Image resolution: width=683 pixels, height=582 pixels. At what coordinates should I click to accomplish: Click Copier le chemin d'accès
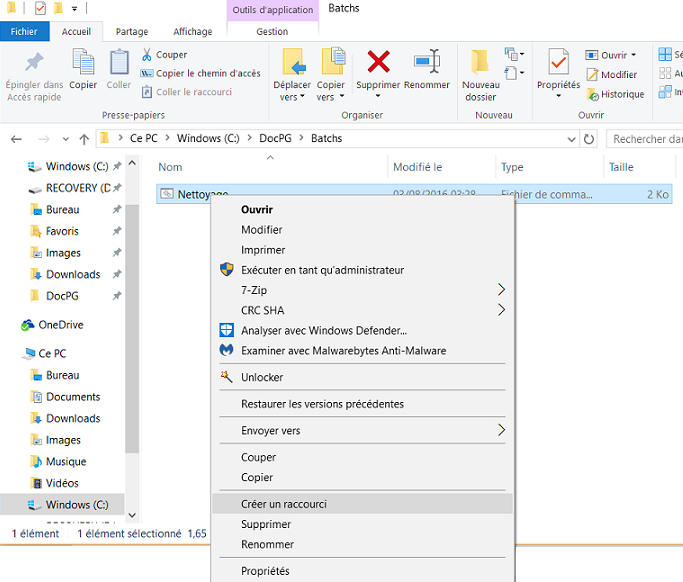tap(200, 73)
